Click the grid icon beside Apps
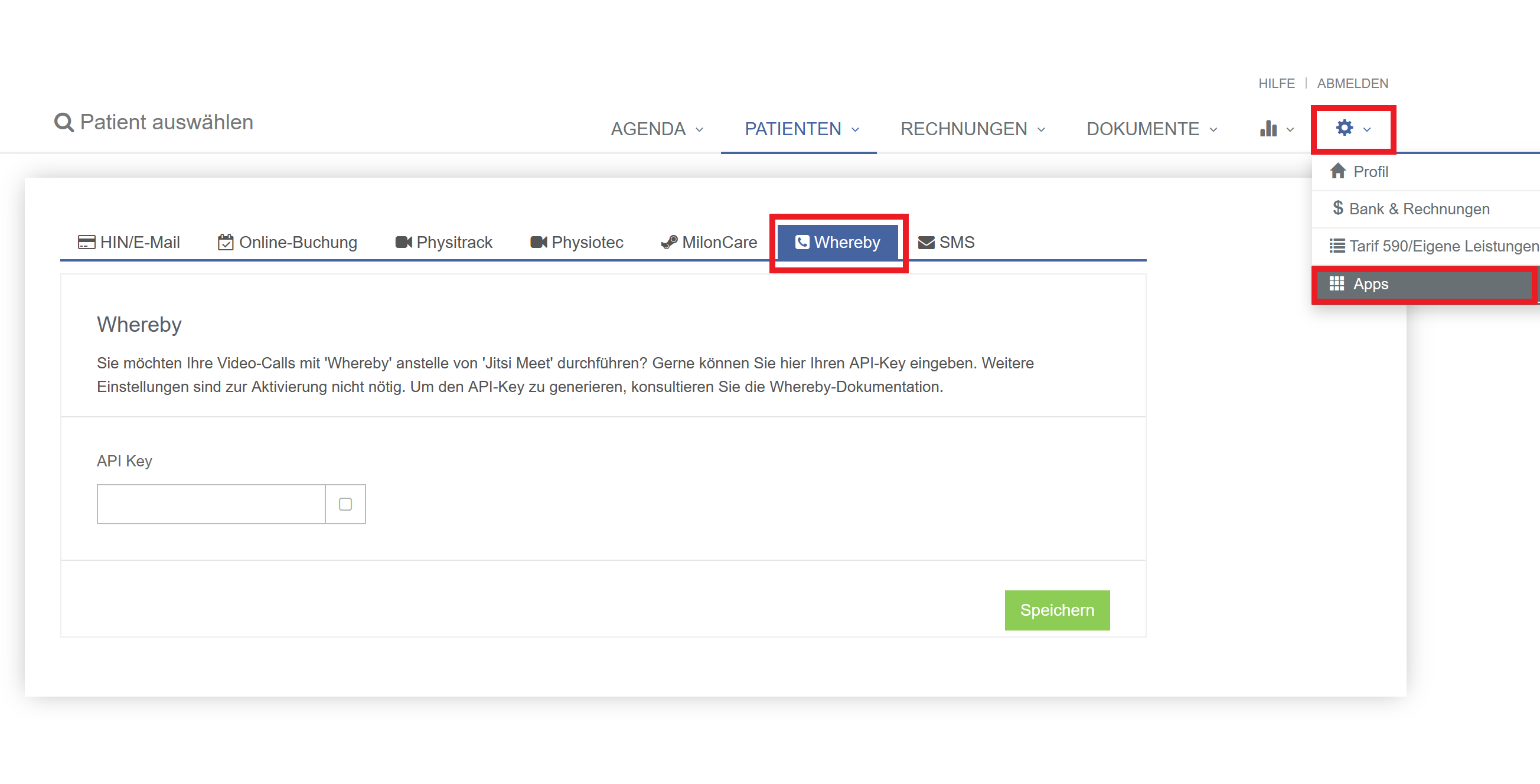 tap(1337, 283)
